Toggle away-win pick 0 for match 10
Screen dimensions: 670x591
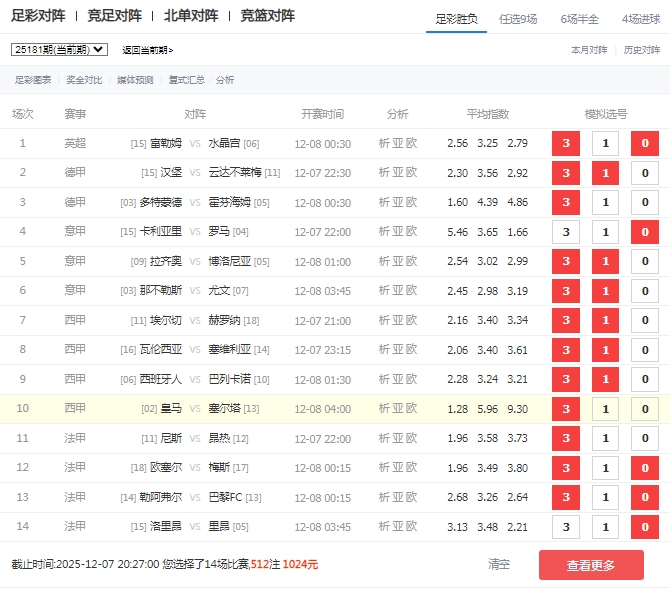[645, 409]
